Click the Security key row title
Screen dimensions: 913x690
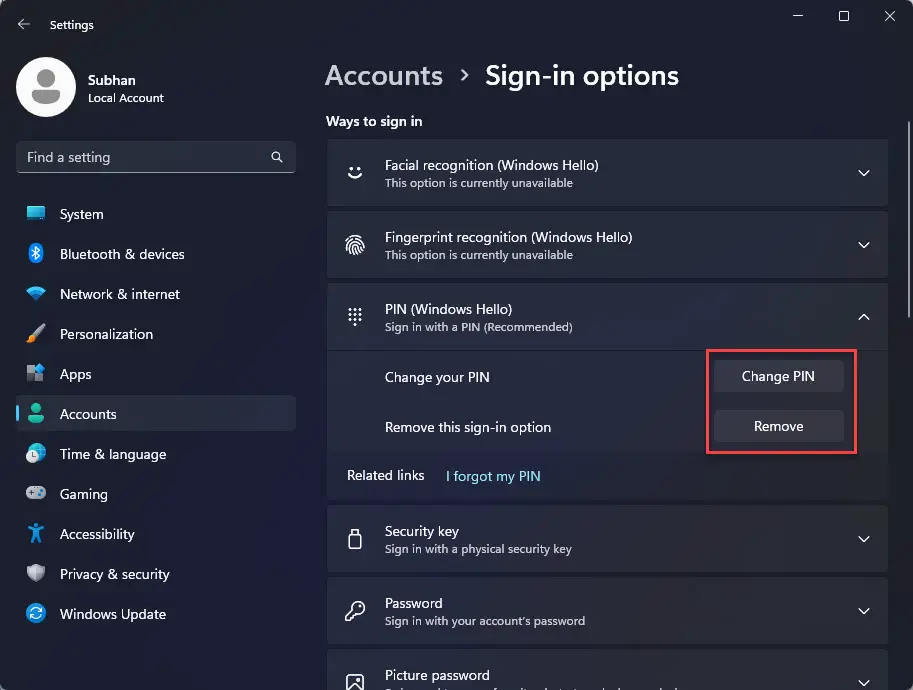(422, 531)
